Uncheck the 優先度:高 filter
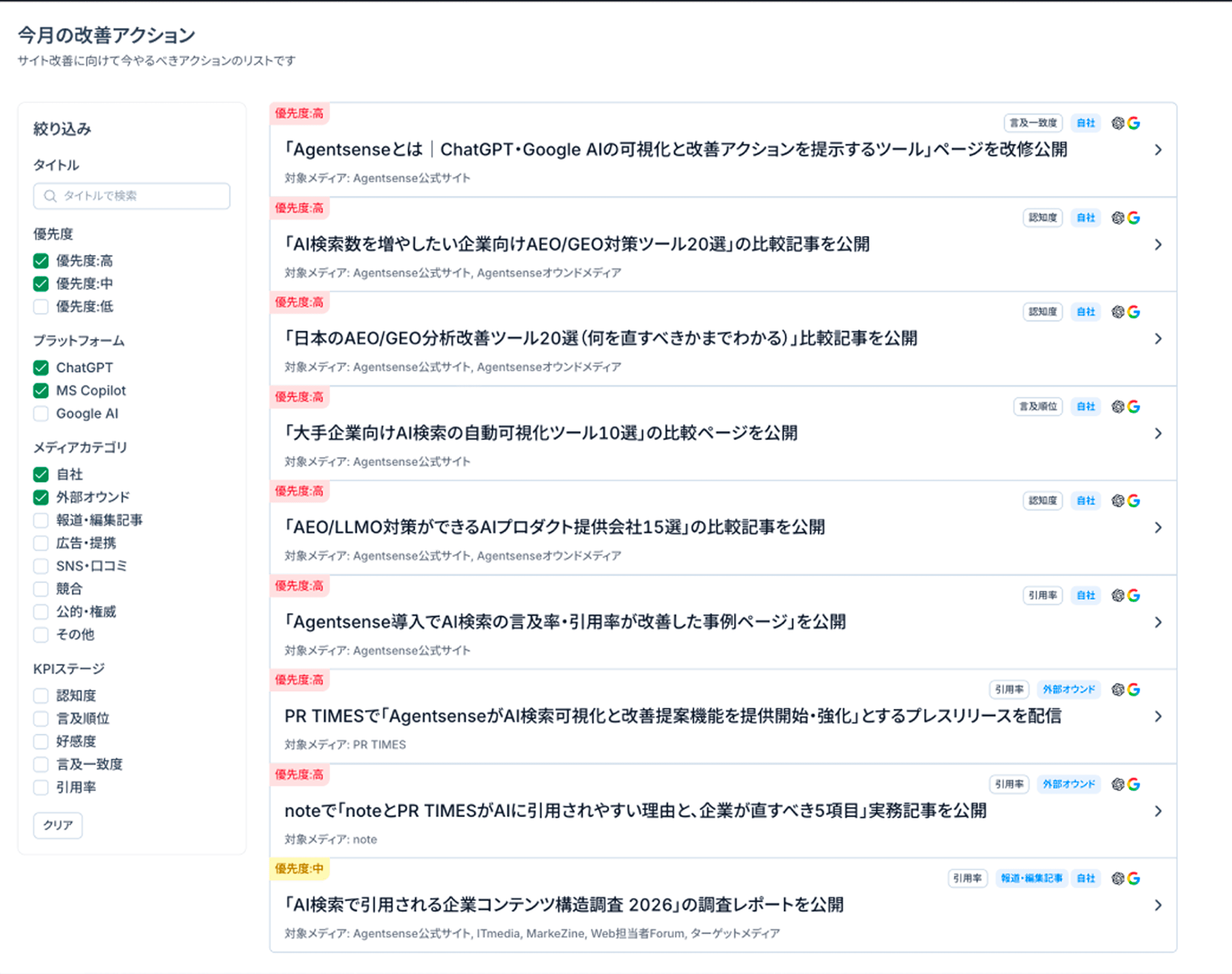The width and height of the screenshot is (1232, 974). coord(40,261)
